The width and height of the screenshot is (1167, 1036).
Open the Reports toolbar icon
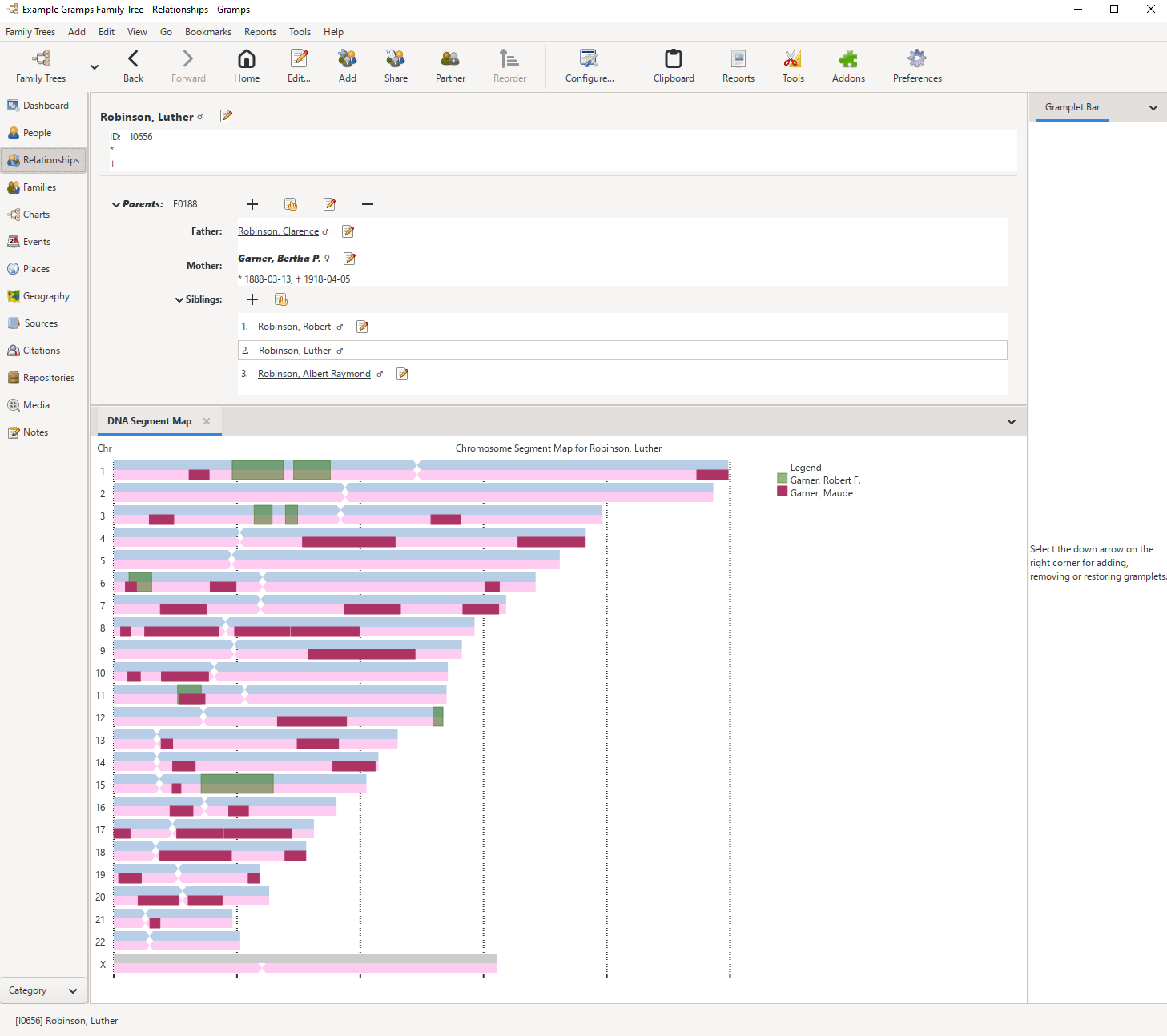tap(738, 66)
